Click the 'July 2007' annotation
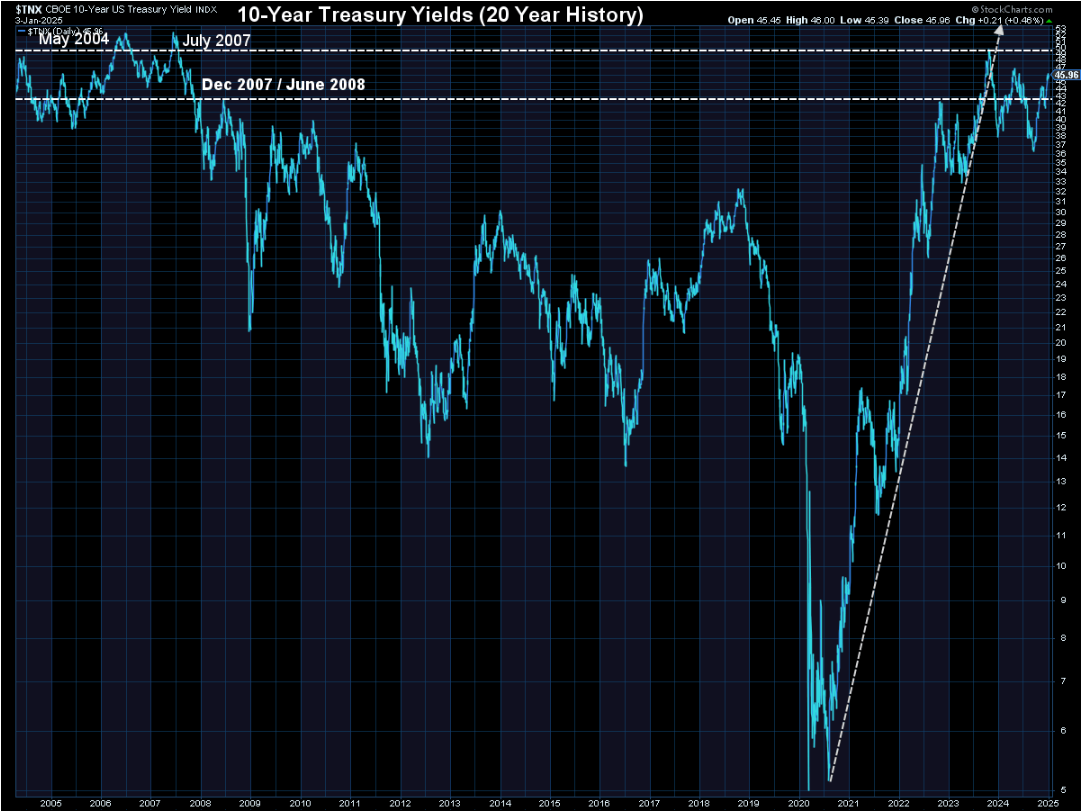This screenshot has height=812, width=1082. [x=216, y=41]
